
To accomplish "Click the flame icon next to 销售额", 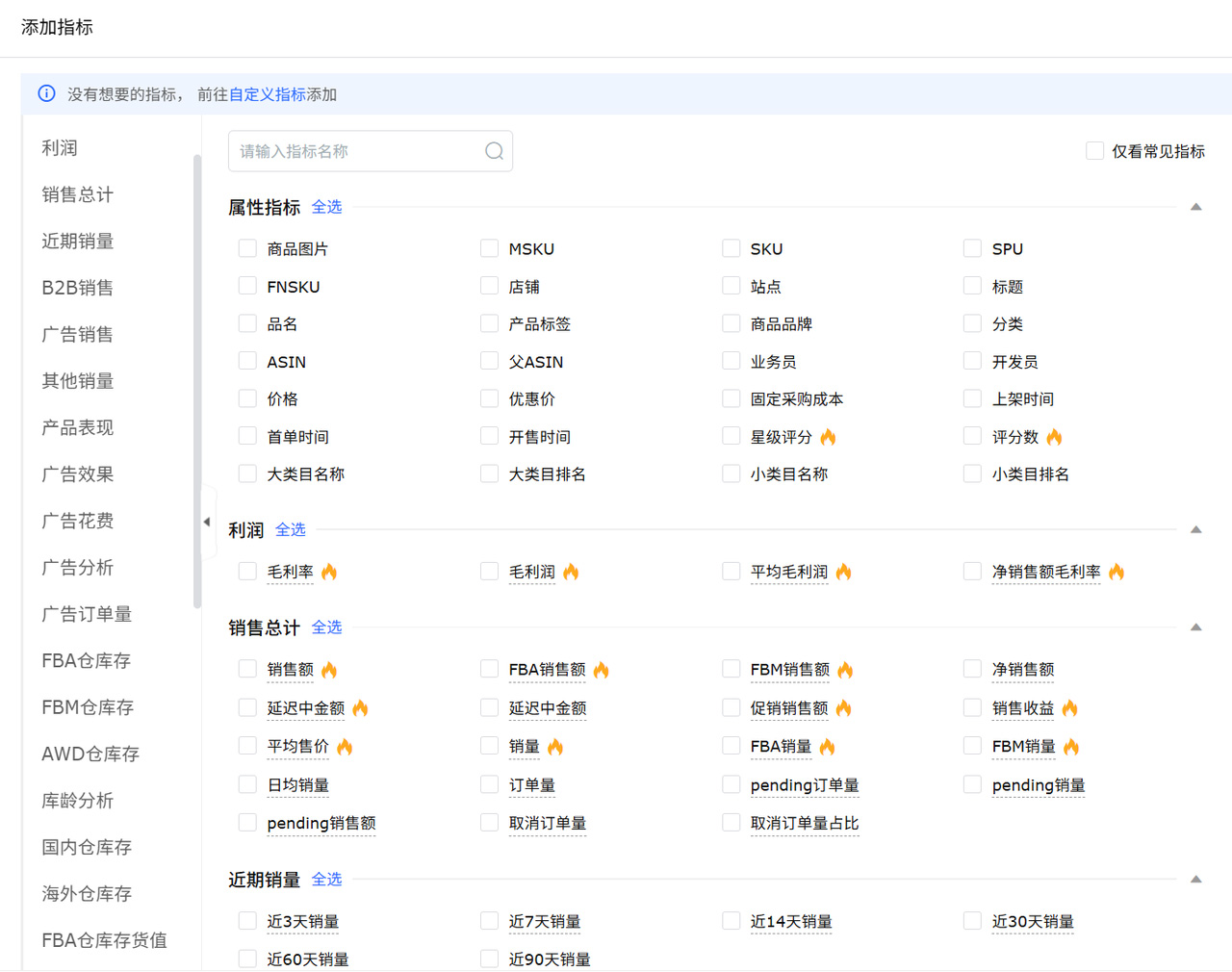I will [329, 670].
